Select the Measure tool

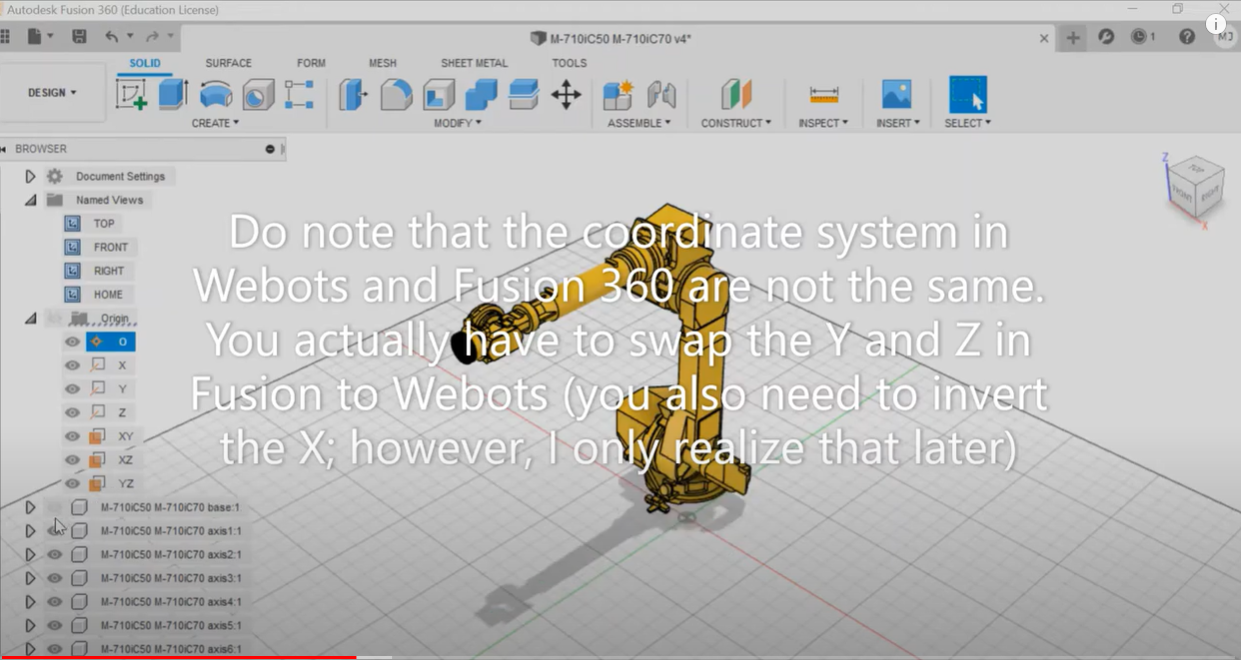pos(824,95)
